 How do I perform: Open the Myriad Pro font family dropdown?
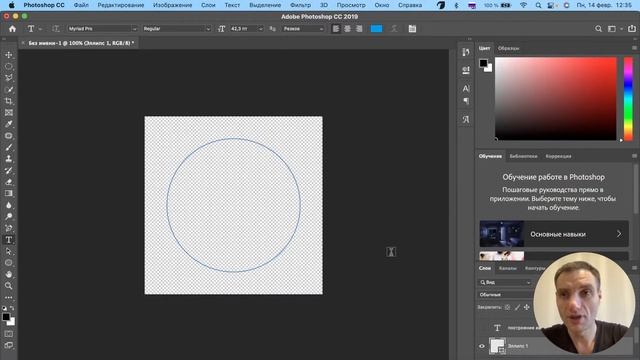pos(102,29)
